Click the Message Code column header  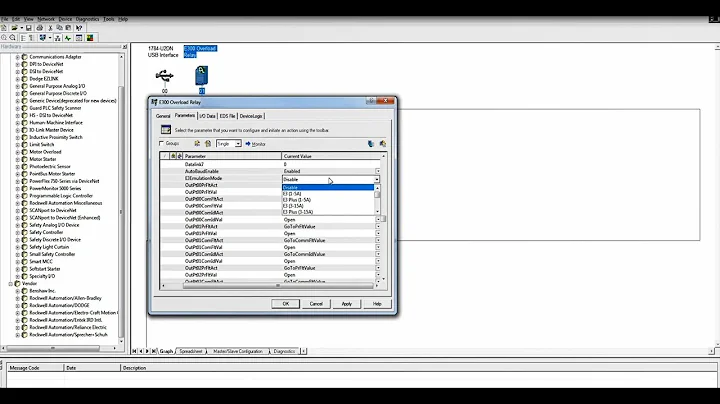click(x=35, y=368)
